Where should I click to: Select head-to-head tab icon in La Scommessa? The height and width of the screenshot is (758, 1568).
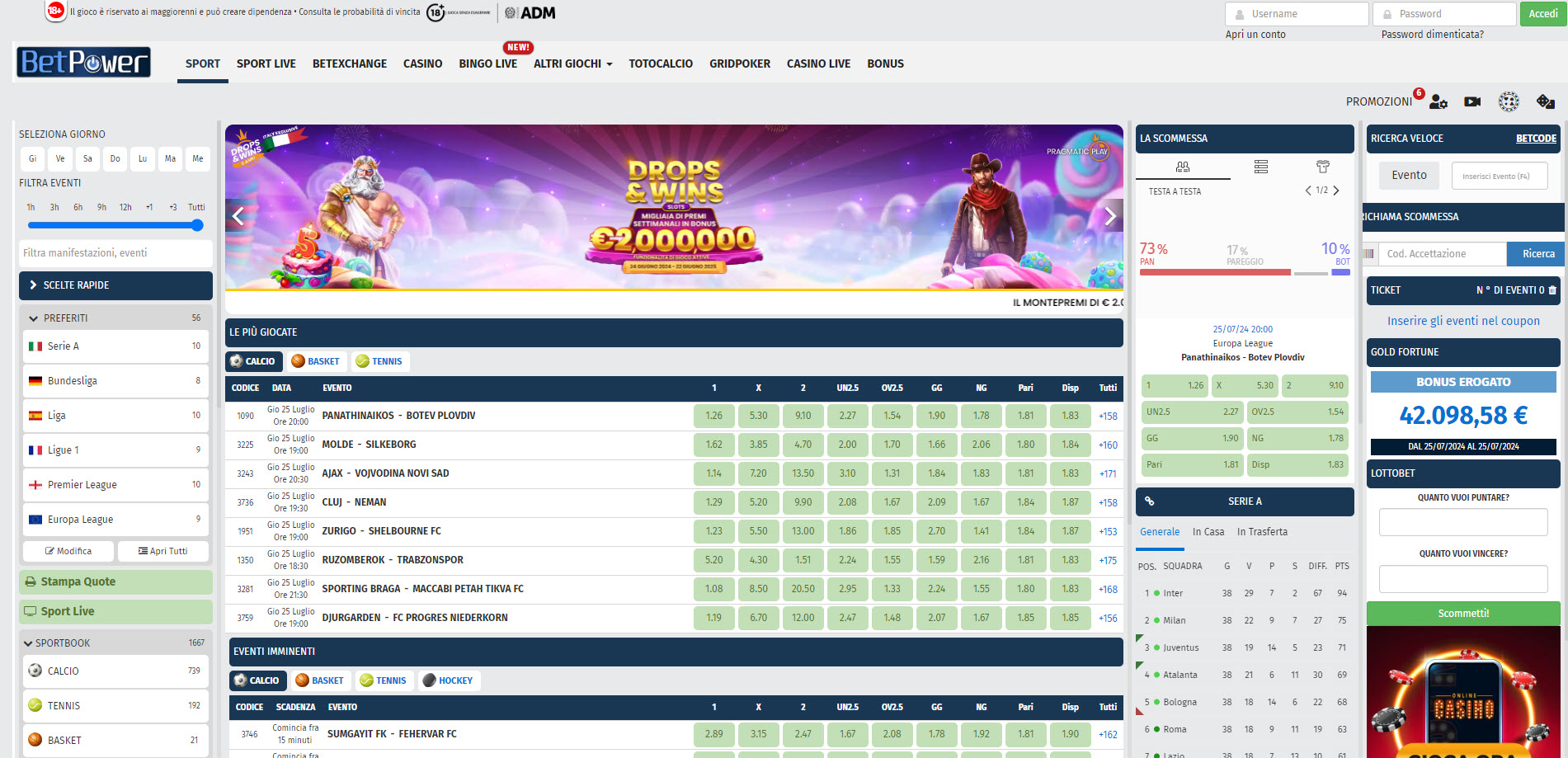coord(1183,167)
